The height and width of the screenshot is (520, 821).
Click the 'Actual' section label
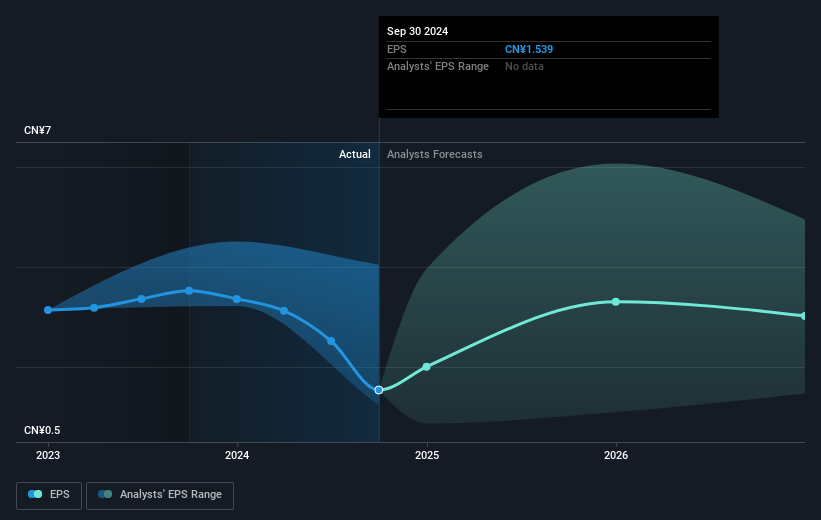354,154
